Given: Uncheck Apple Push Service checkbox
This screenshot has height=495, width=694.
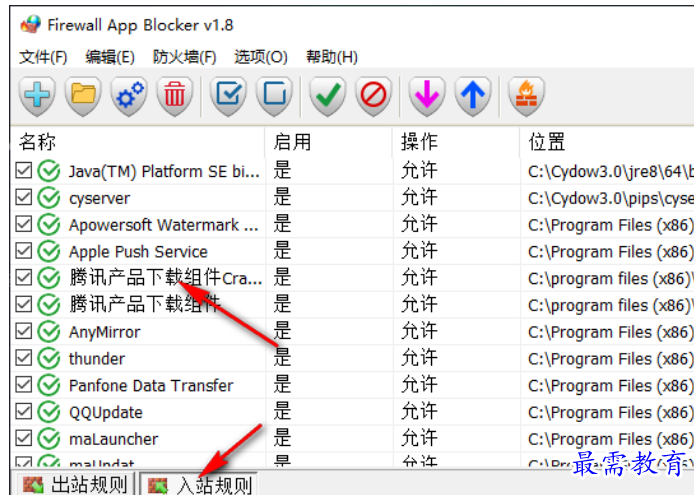Looking at the screenshot, I should [23, 251].
